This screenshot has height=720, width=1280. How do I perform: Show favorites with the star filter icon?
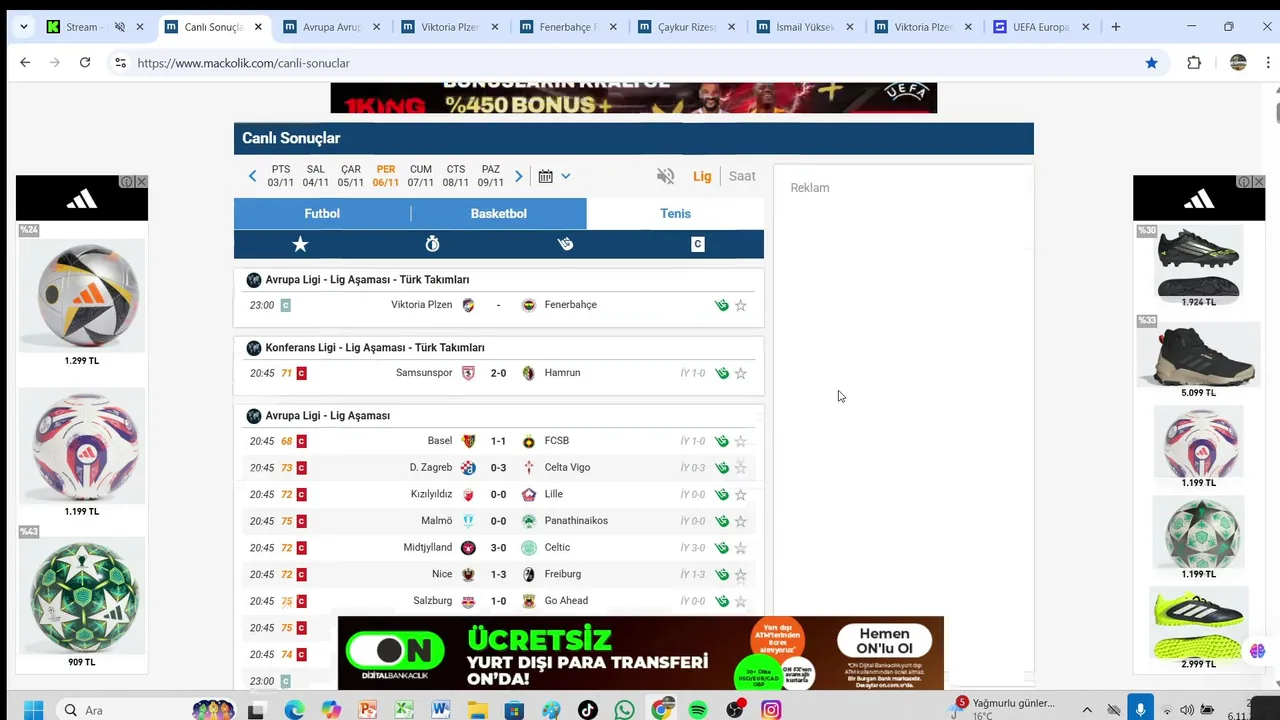click(300, 244)
